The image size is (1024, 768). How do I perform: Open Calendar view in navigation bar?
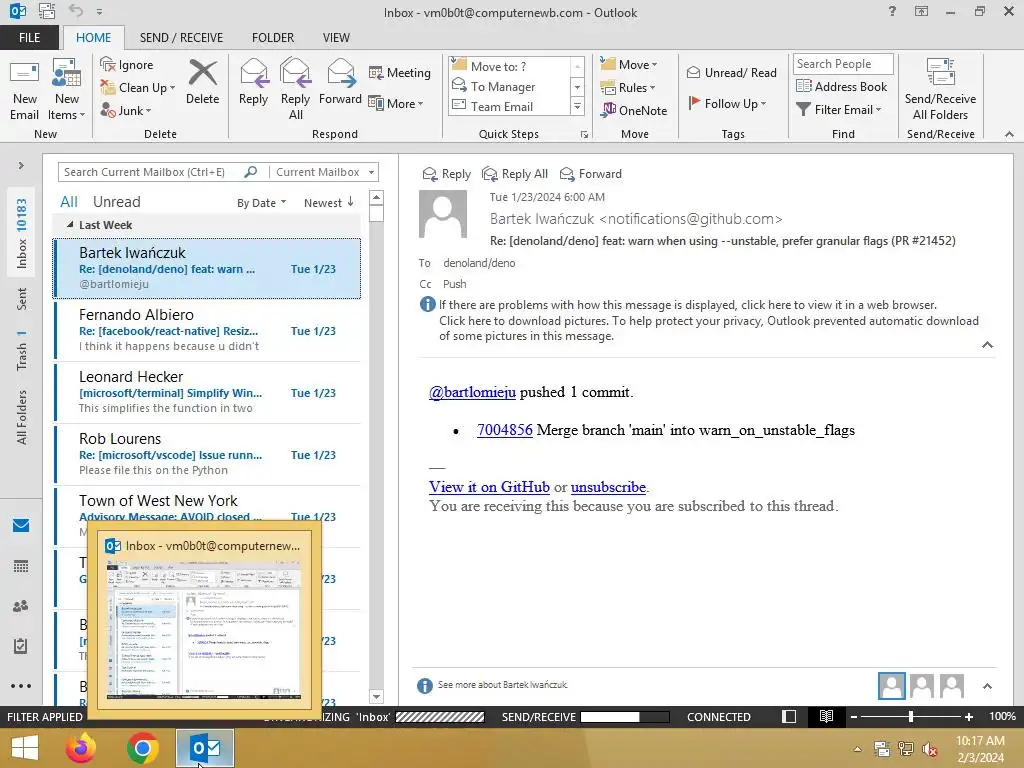tap(21, 566)
